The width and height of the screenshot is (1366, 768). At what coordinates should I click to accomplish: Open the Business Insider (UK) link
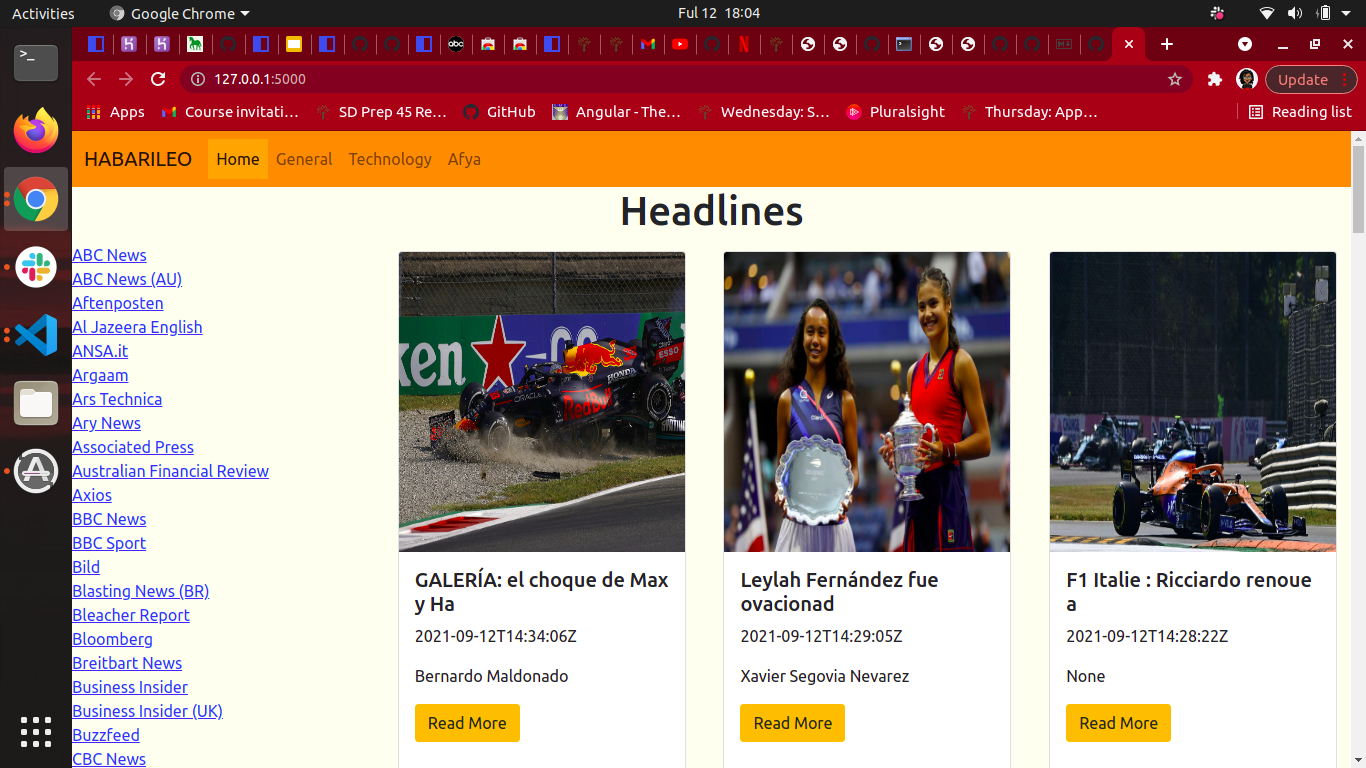pyautogui.click(x=147, y=711)
